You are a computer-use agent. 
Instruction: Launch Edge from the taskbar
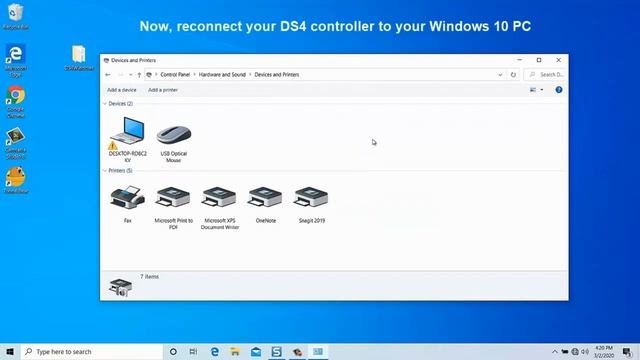point(215,351)
